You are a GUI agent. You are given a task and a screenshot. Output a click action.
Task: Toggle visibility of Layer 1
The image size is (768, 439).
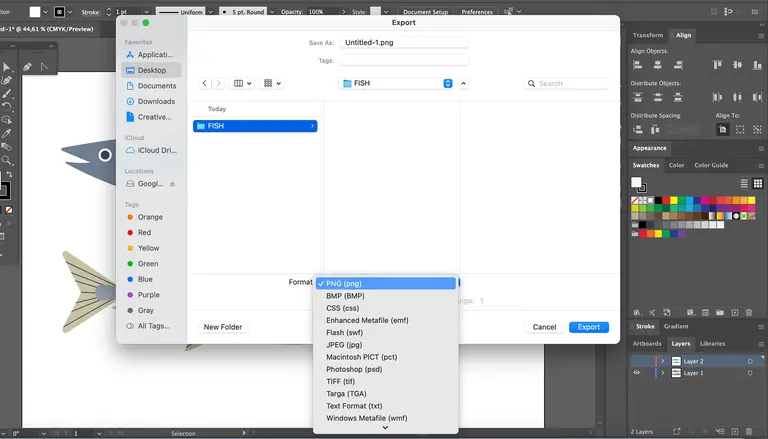coord(637,373)
